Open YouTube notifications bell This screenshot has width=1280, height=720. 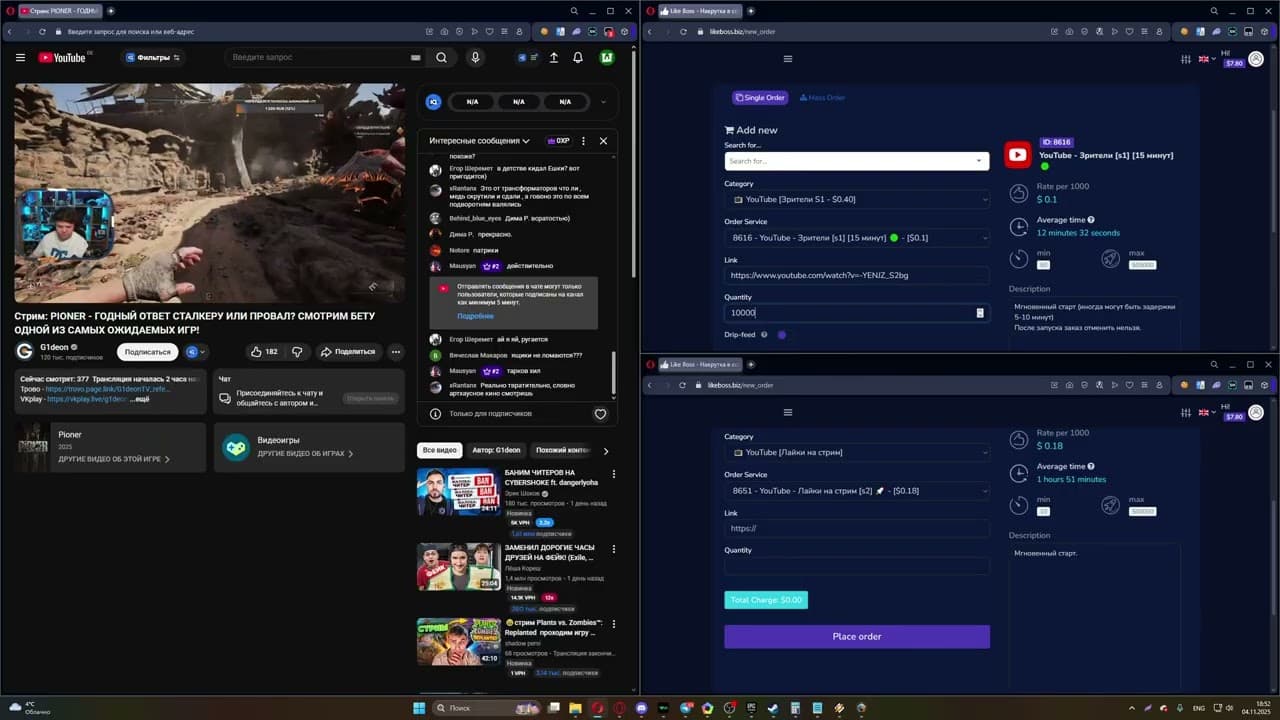click(x=578, y=58)
